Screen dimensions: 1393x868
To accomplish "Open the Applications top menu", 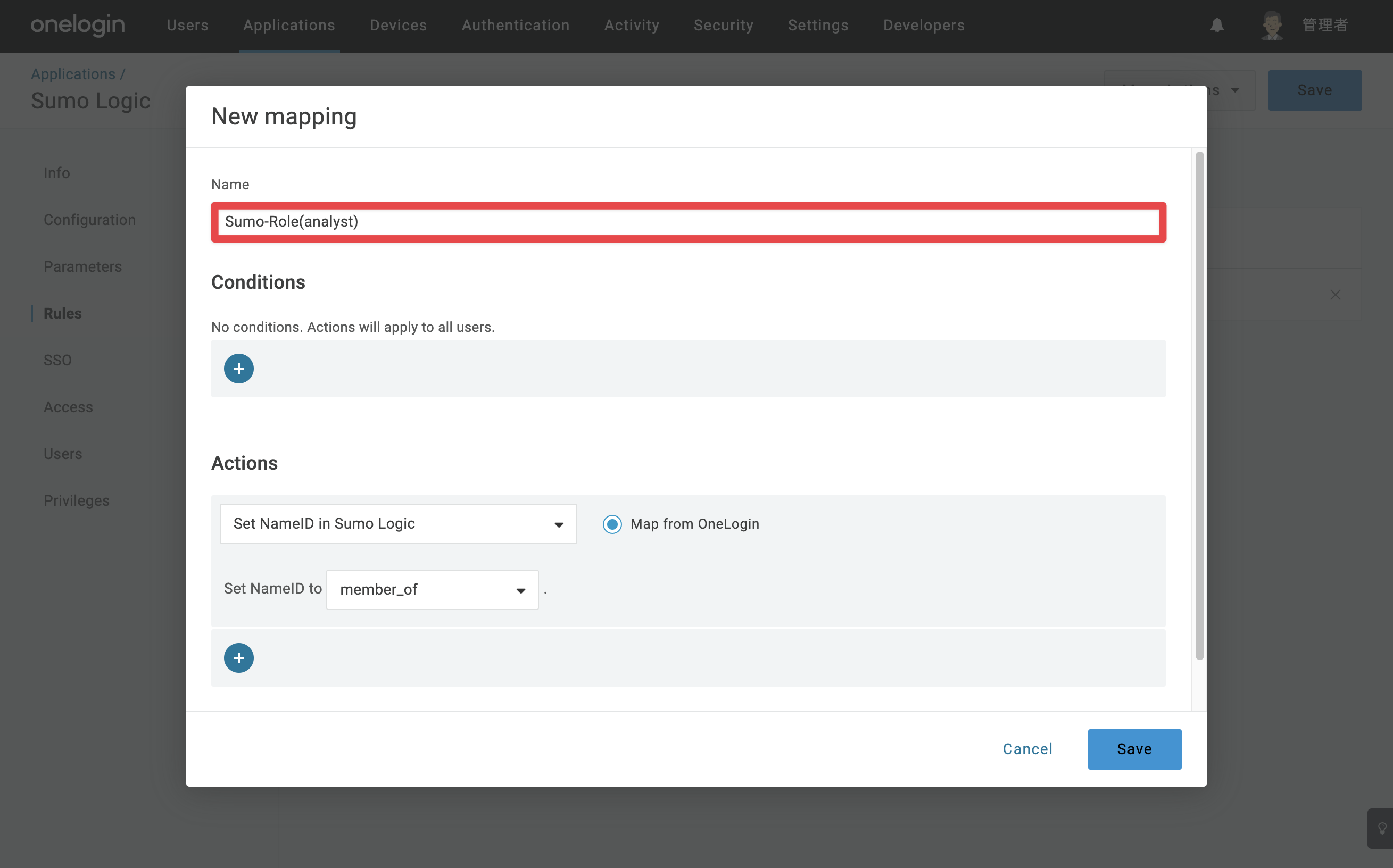I will (289, 25).
